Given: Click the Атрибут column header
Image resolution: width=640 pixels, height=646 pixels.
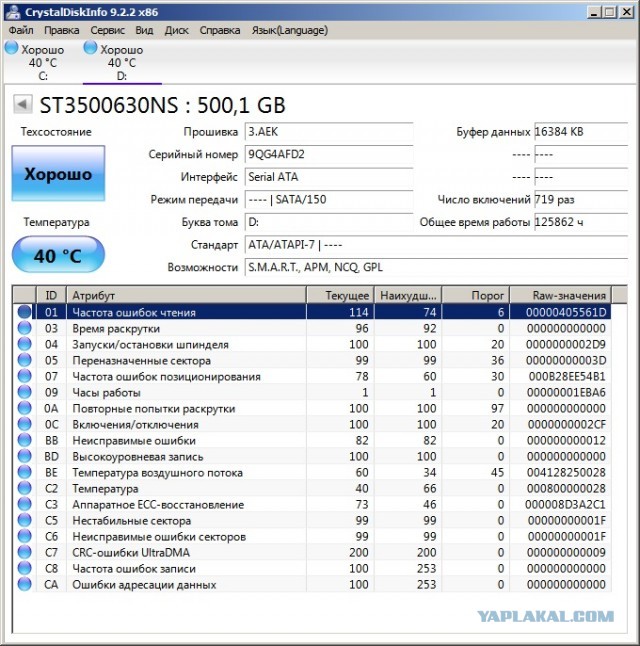Looking at the screenshot, I should pyautogui.click(x=186, y=295).
